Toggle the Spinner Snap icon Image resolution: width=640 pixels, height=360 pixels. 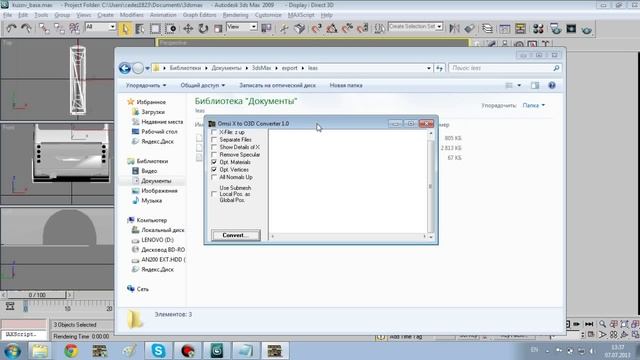coord(362,28)
